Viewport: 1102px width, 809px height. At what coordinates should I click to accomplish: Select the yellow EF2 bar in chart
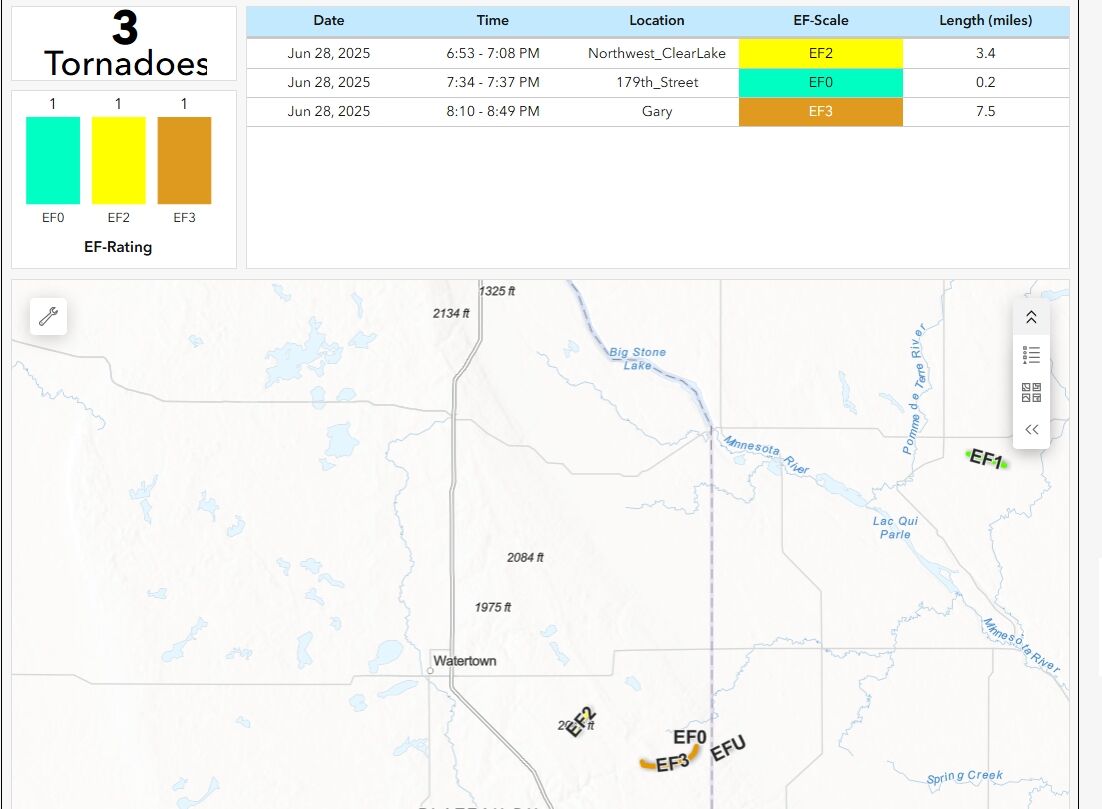[x=119, y=160]
